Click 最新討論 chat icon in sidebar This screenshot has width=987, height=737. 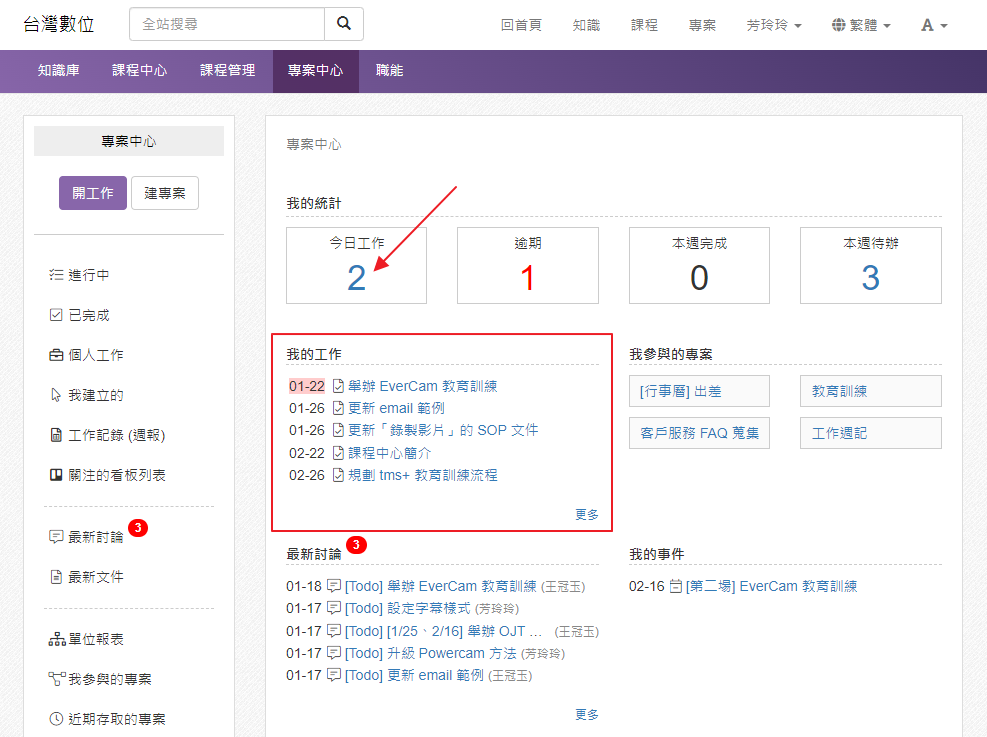pos(56,537)
